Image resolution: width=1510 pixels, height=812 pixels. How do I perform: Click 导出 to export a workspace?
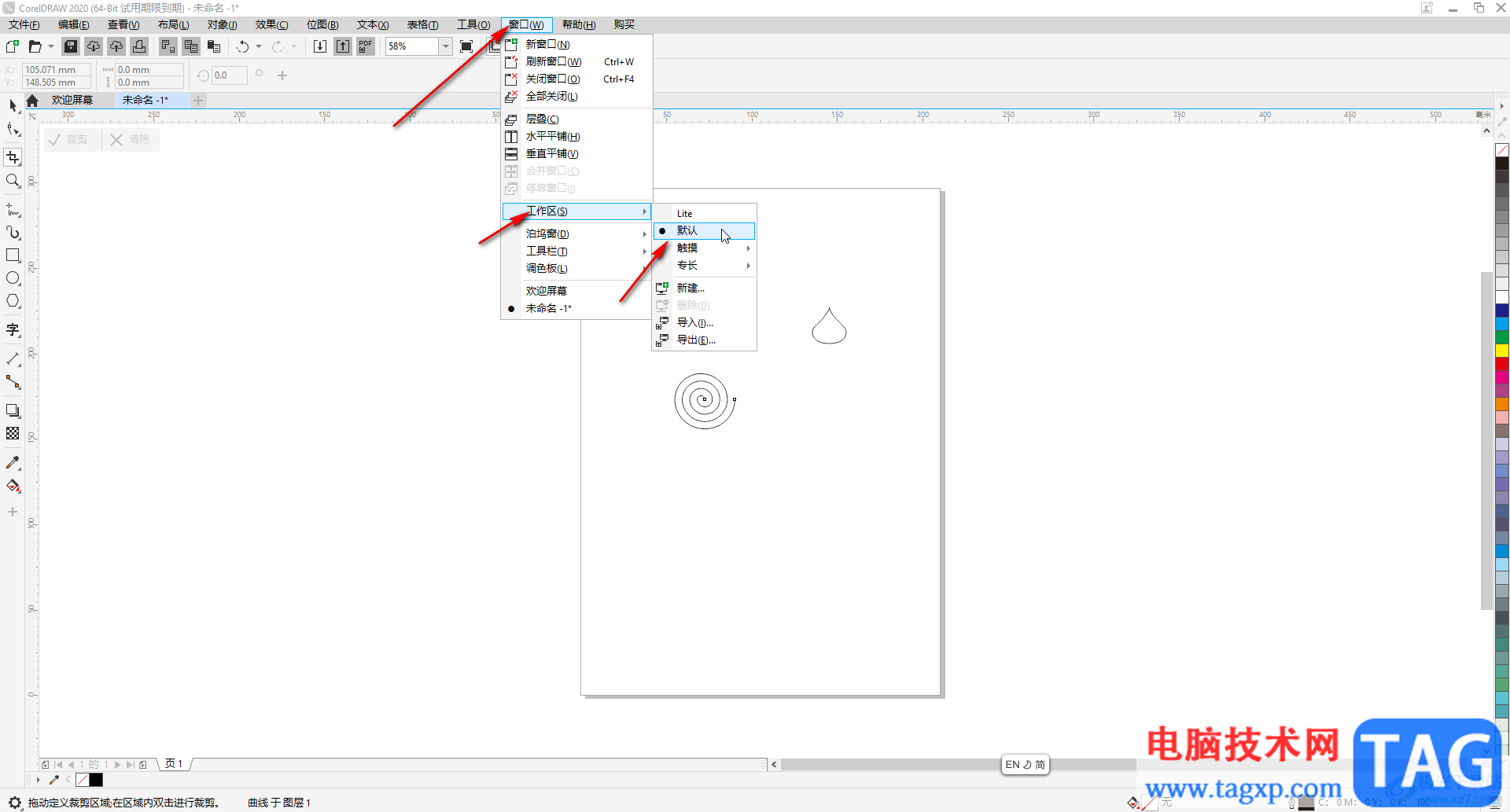click(705, 340)
